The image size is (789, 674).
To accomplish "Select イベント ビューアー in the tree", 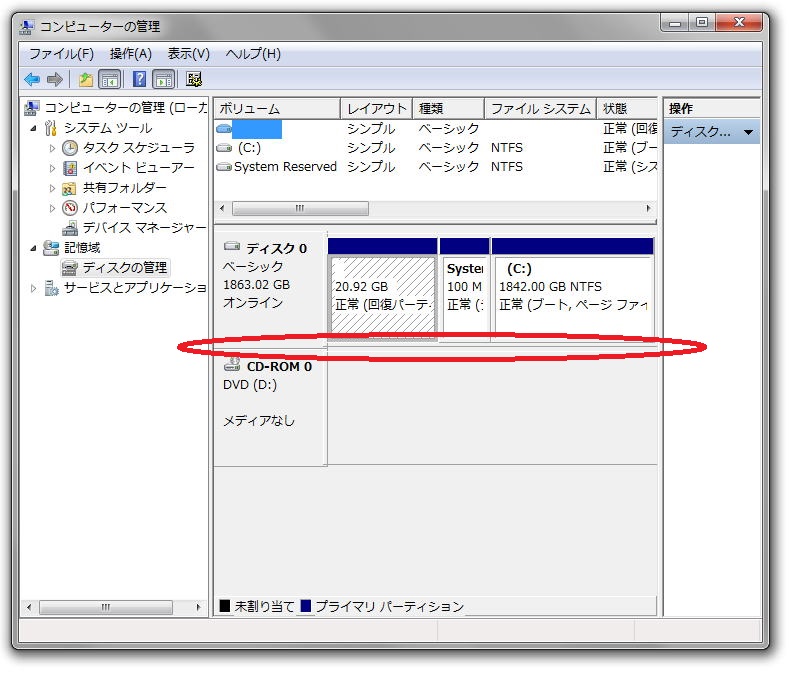I will click(x=138, y=168).
